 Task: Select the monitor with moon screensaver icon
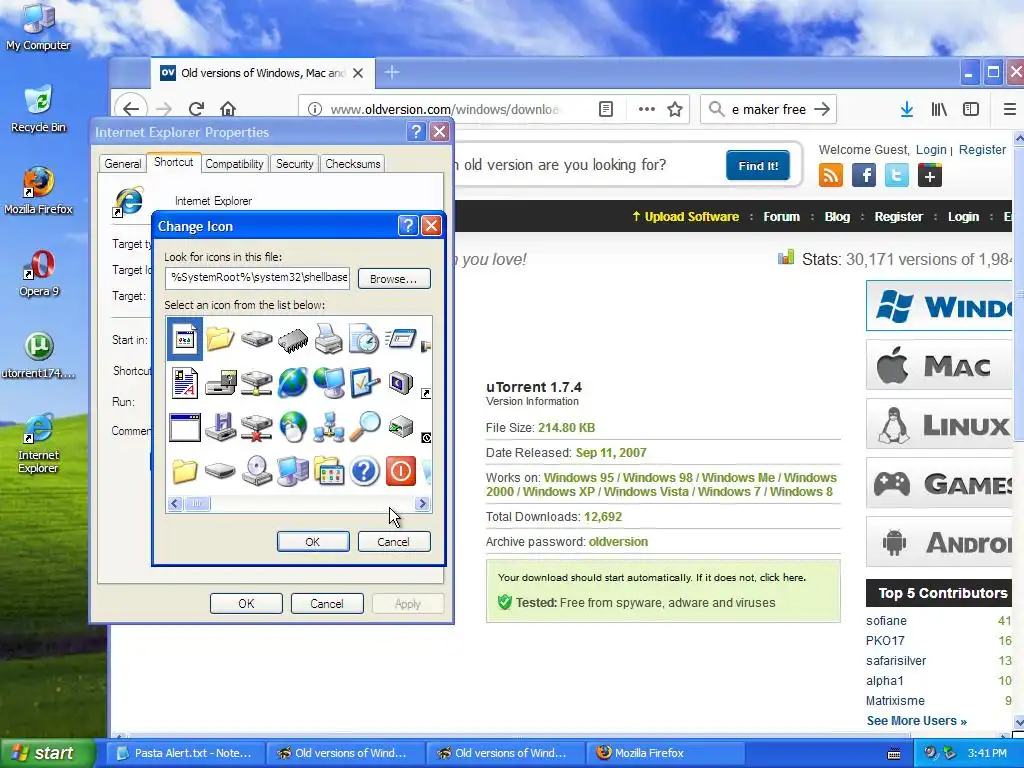click(x=400, y=383)
